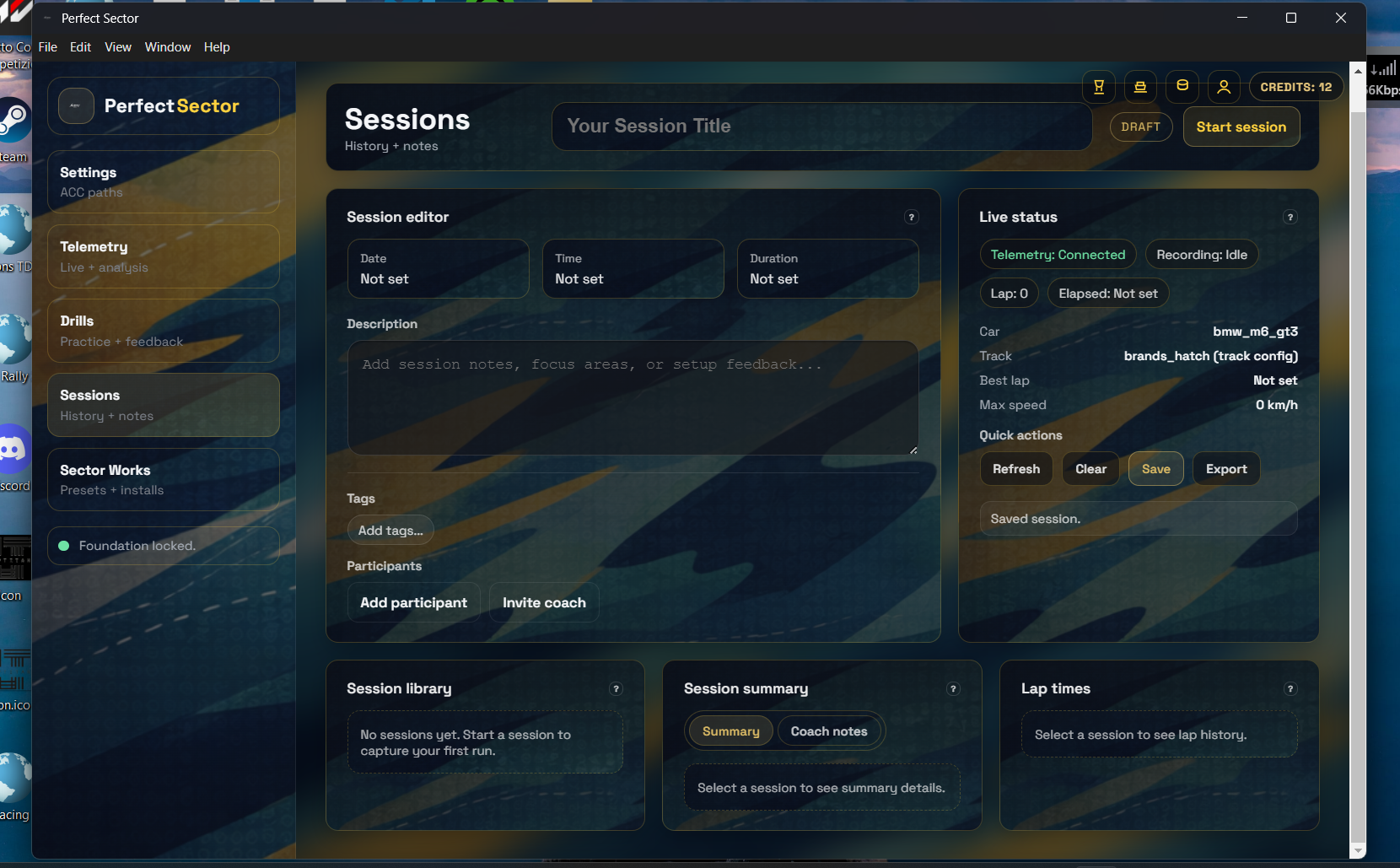Screen dimensions: 1400x868
Task: Go to Settings in the sidebar
Action: [x=164, y=182]
